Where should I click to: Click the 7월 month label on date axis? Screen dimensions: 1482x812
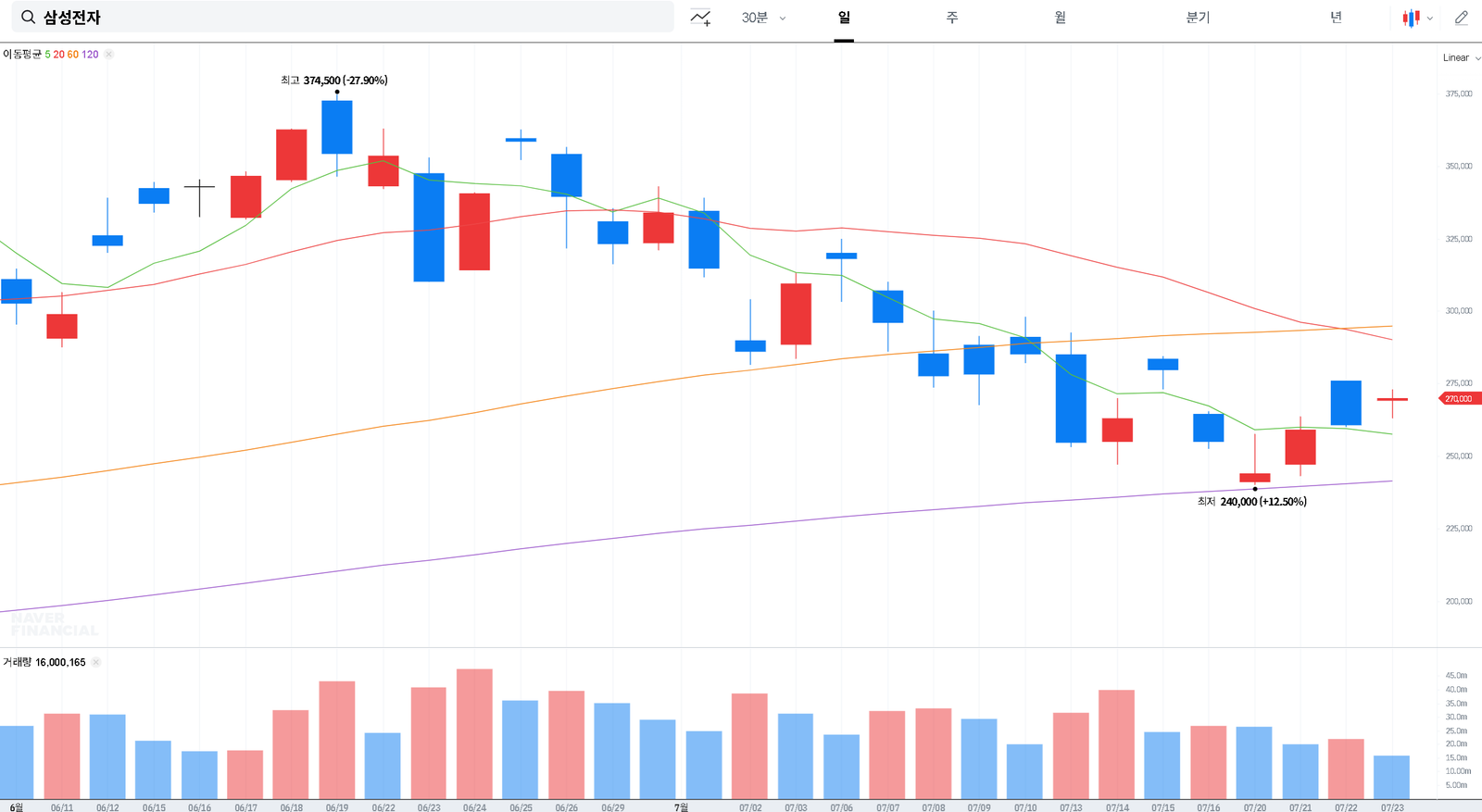pyautogui.click(x=681, y=807)
